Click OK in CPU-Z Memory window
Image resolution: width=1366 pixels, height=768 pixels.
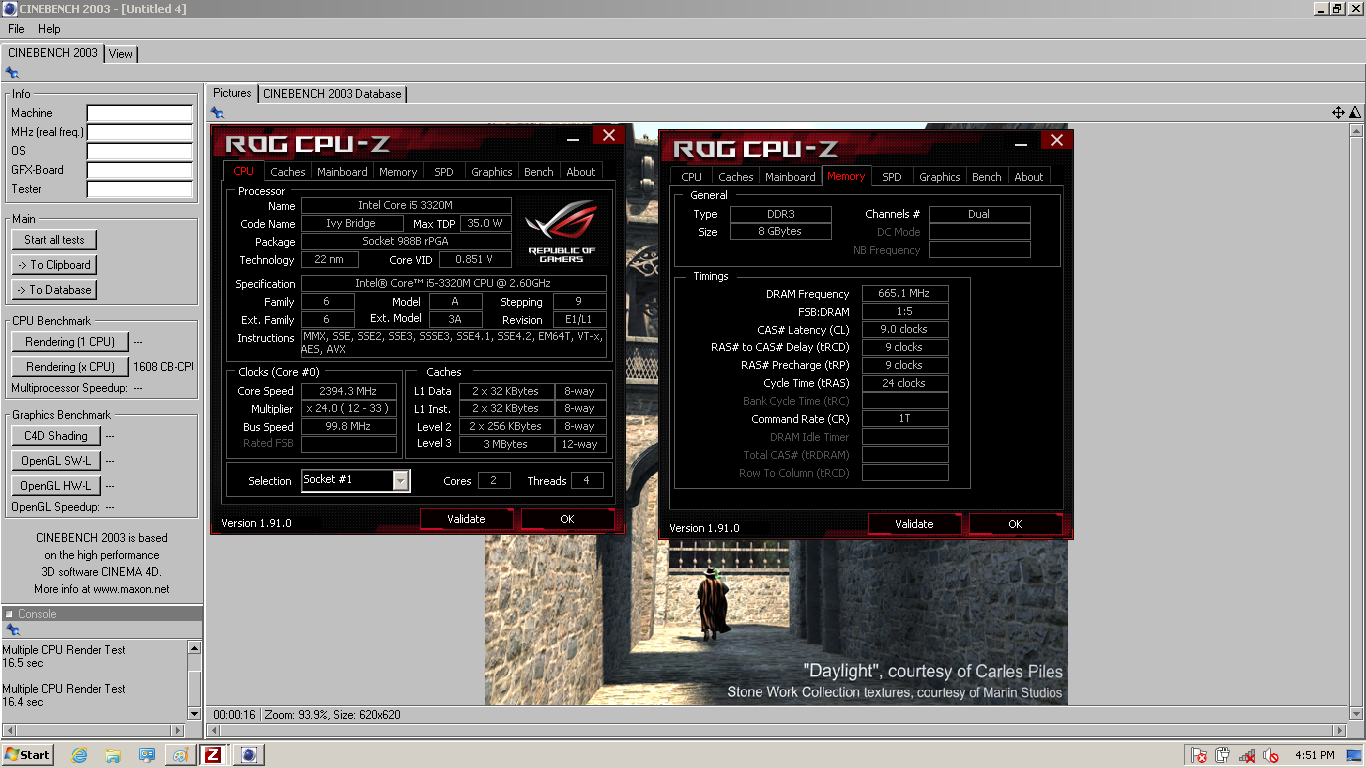[1015, 524]
